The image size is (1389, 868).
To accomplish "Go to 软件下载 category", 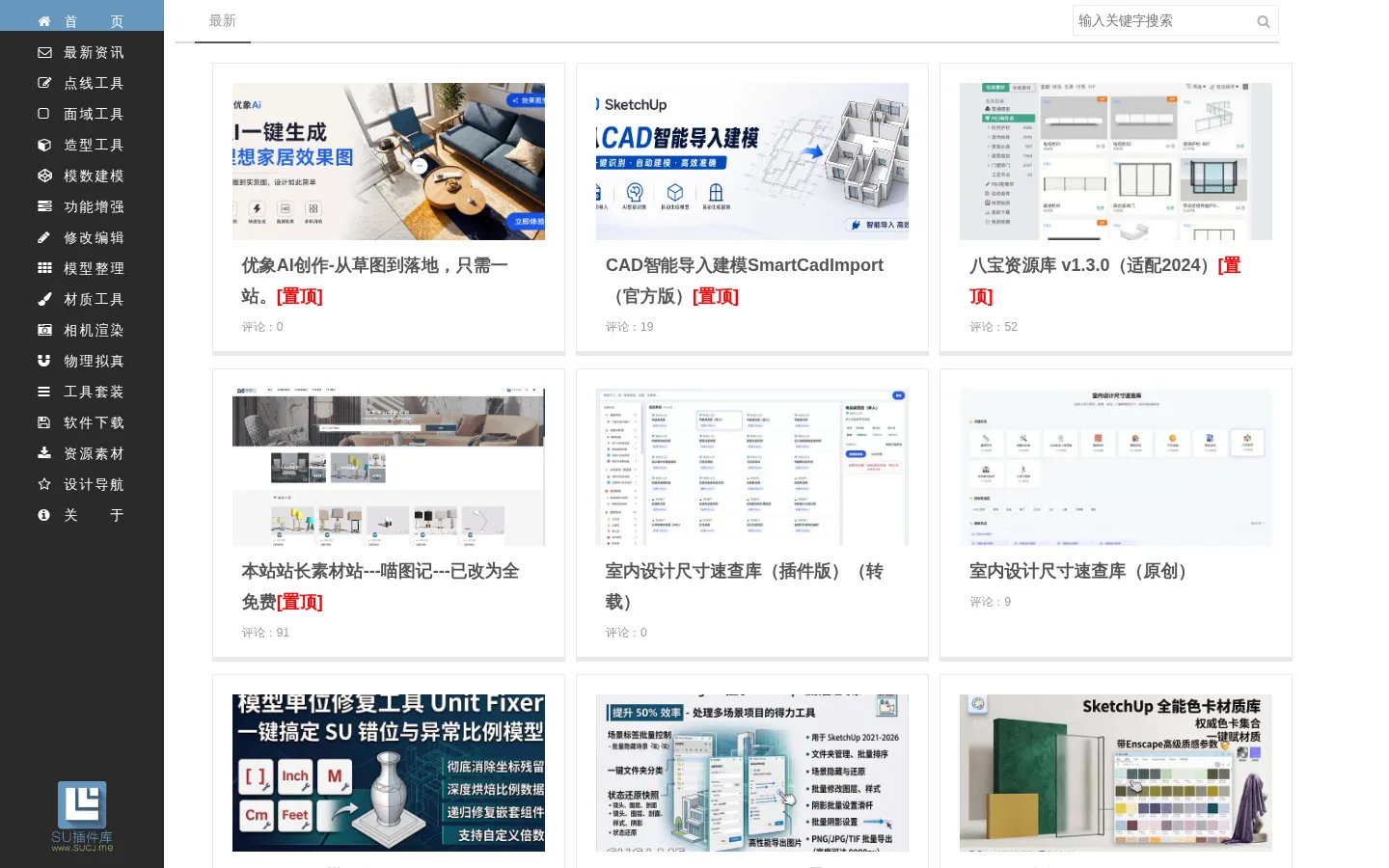I will pos(82,422).
